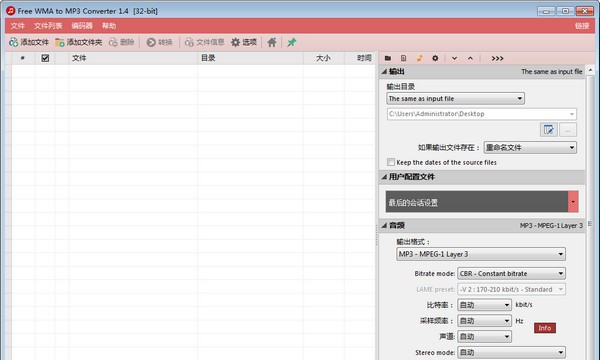Open Options (选项) gear in toolbar
The width and height of the screenshot is (600, 360).
pyautogui.click(x=244, y=42)
